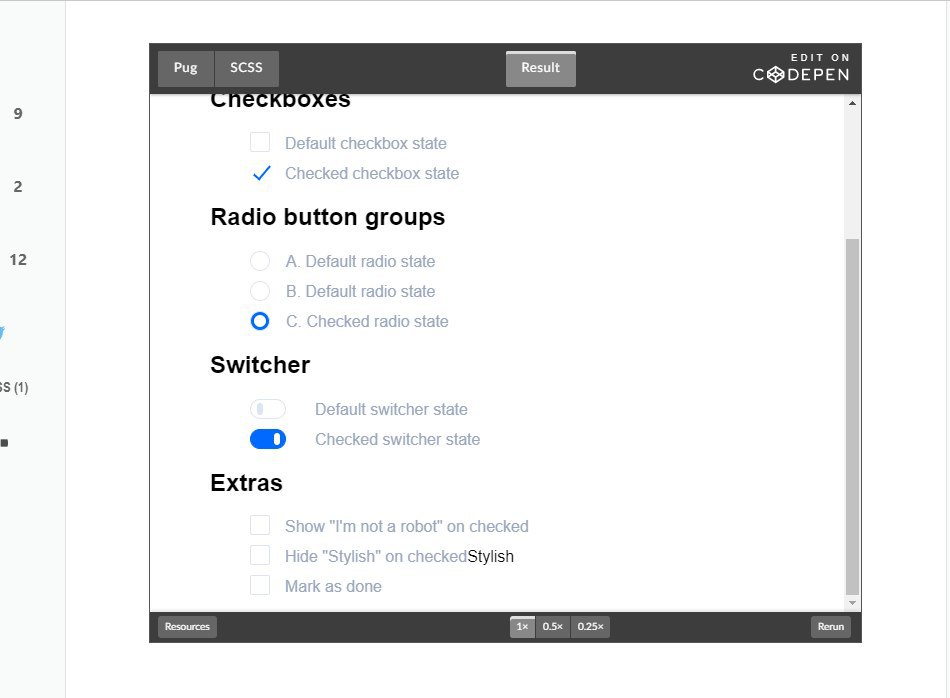Uncheck the Checked checkbox state box
This screenshot has width=950, height=698.
[x=261, y=173]
